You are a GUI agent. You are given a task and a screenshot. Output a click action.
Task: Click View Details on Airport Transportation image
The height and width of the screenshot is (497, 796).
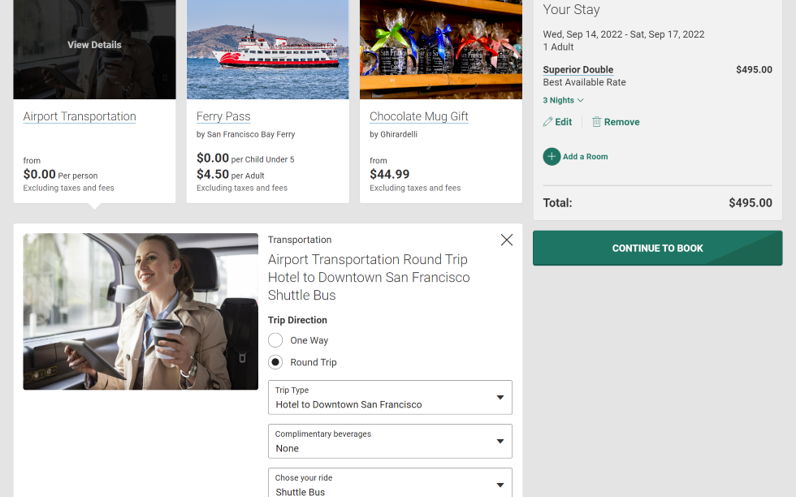(x=94, y=45)
